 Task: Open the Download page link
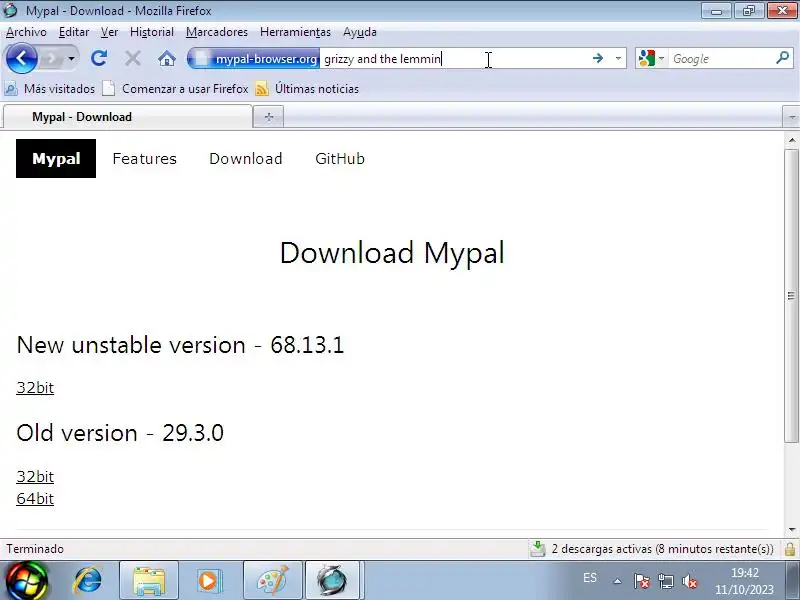coord(246,159)
